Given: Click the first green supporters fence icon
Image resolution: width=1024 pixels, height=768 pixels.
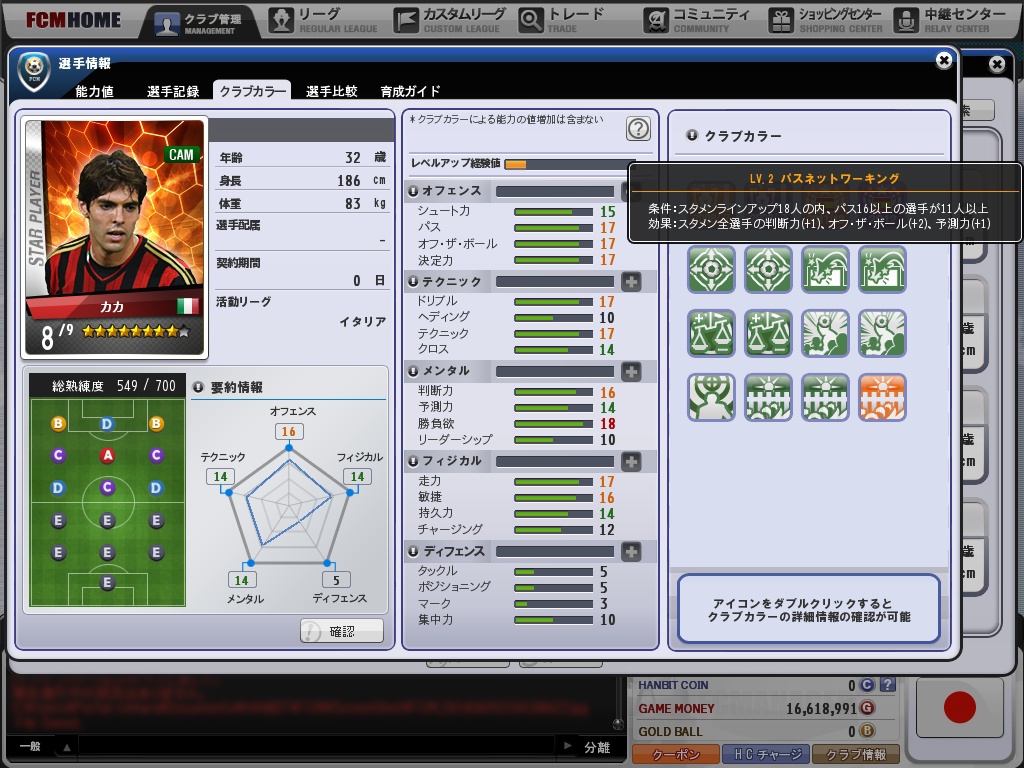Looking at the screenshot, I should (768, 397).
